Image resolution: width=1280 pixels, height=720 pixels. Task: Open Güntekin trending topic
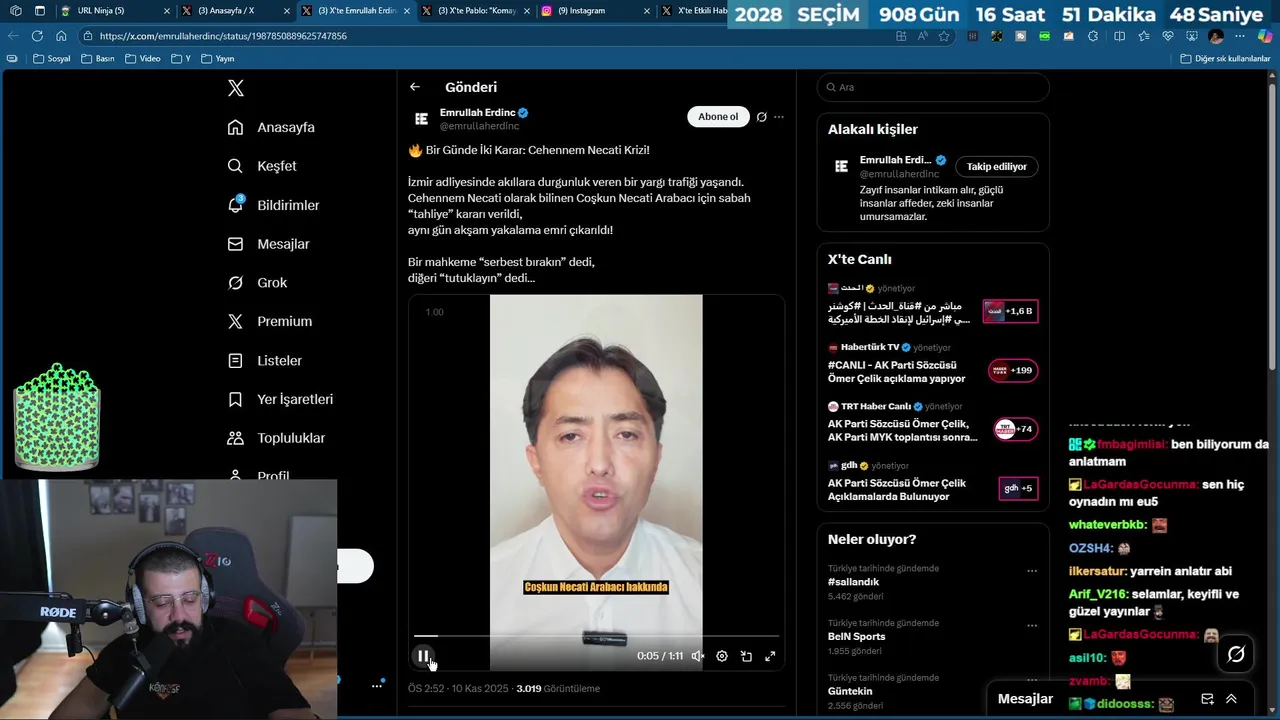[850, 691]
